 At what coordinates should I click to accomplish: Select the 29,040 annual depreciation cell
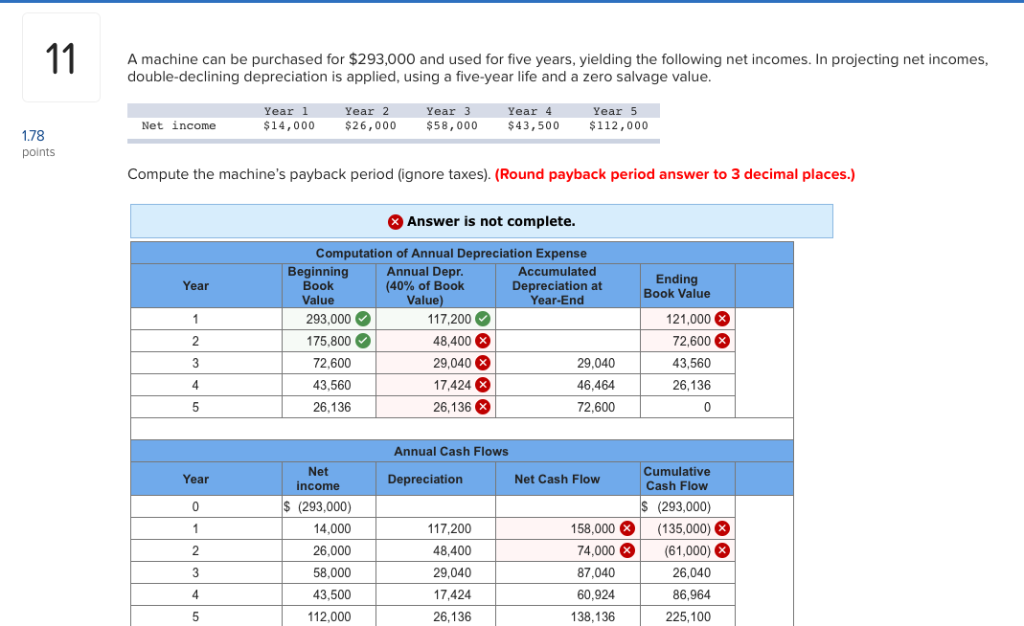(x=436, y=363)
